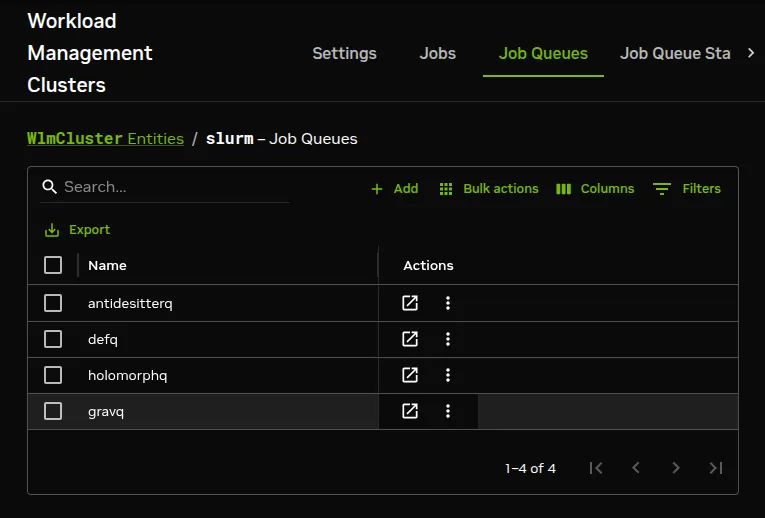Switch to the Settings tab
Image resolution: width=765 pixels, height=518 pixels.
point(344,53)
